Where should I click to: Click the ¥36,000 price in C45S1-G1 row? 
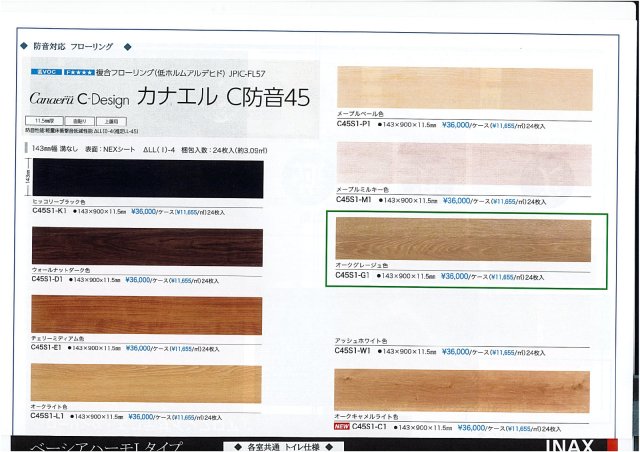[x=455, y=276]
